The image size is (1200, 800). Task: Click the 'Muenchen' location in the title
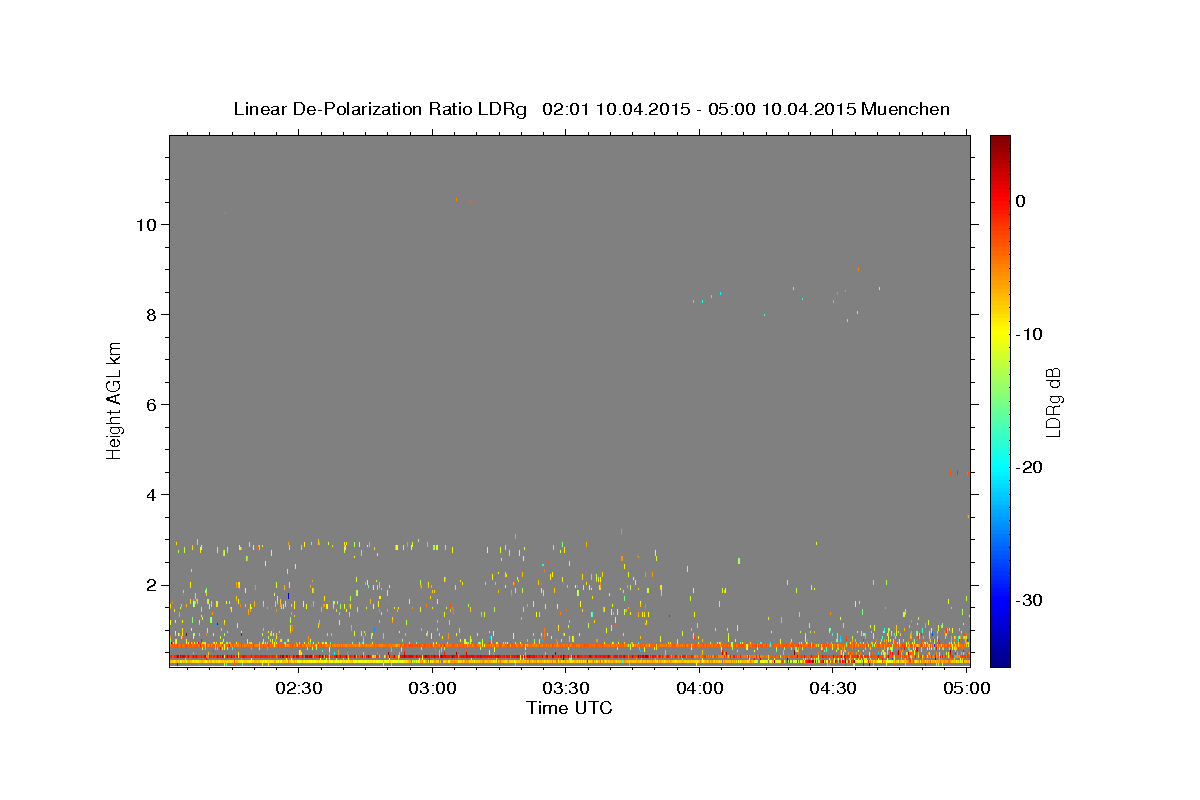click(x=906, y=109)
